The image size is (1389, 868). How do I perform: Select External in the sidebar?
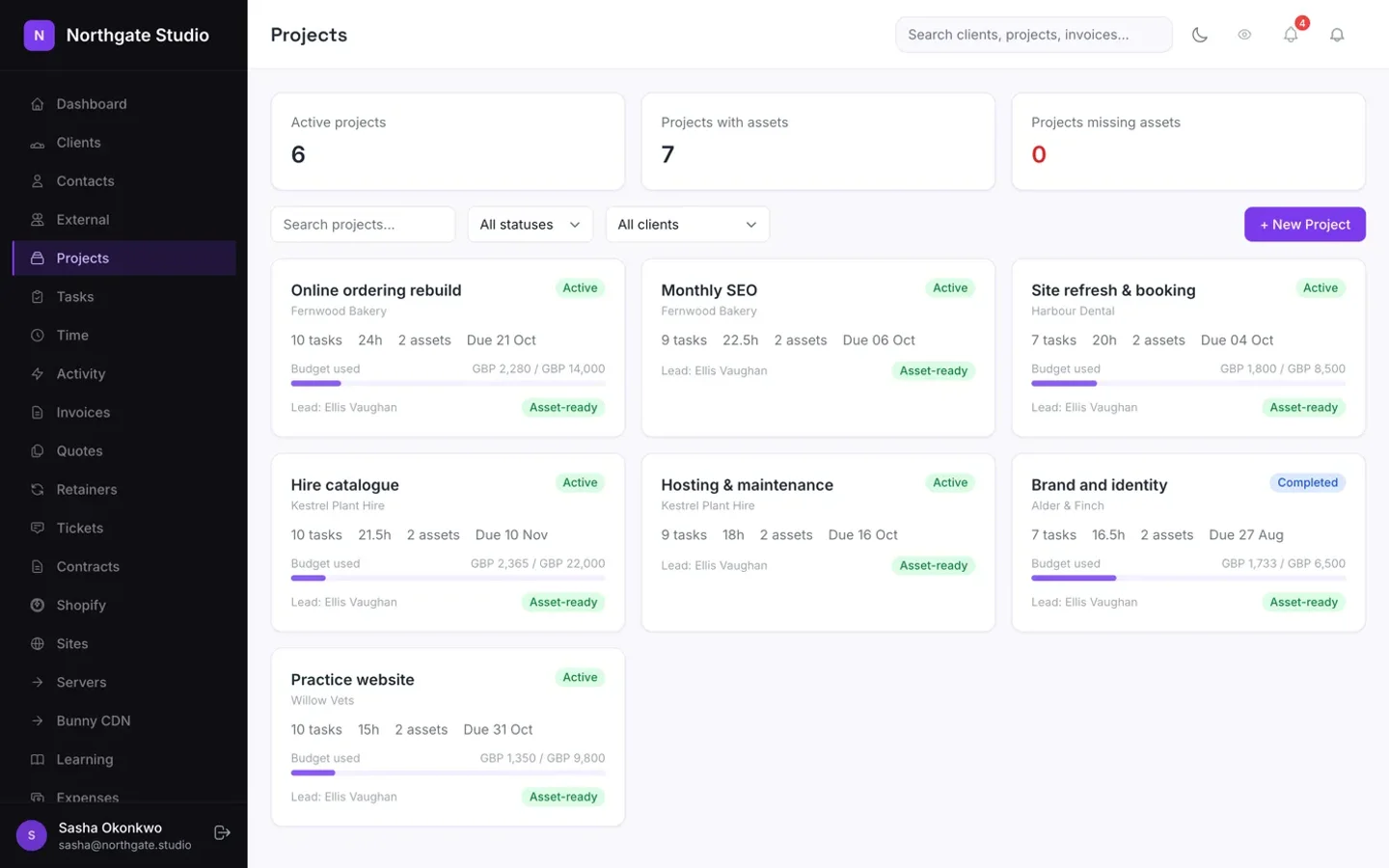[x=124, y=220]
